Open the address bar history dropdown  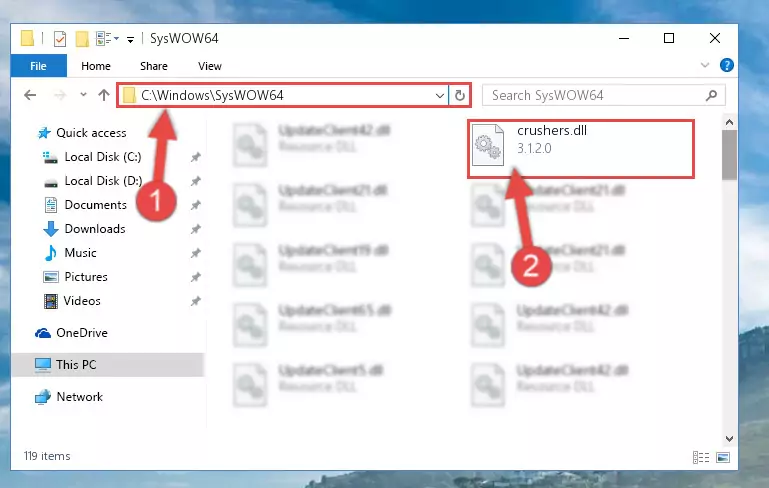point(439,95)
